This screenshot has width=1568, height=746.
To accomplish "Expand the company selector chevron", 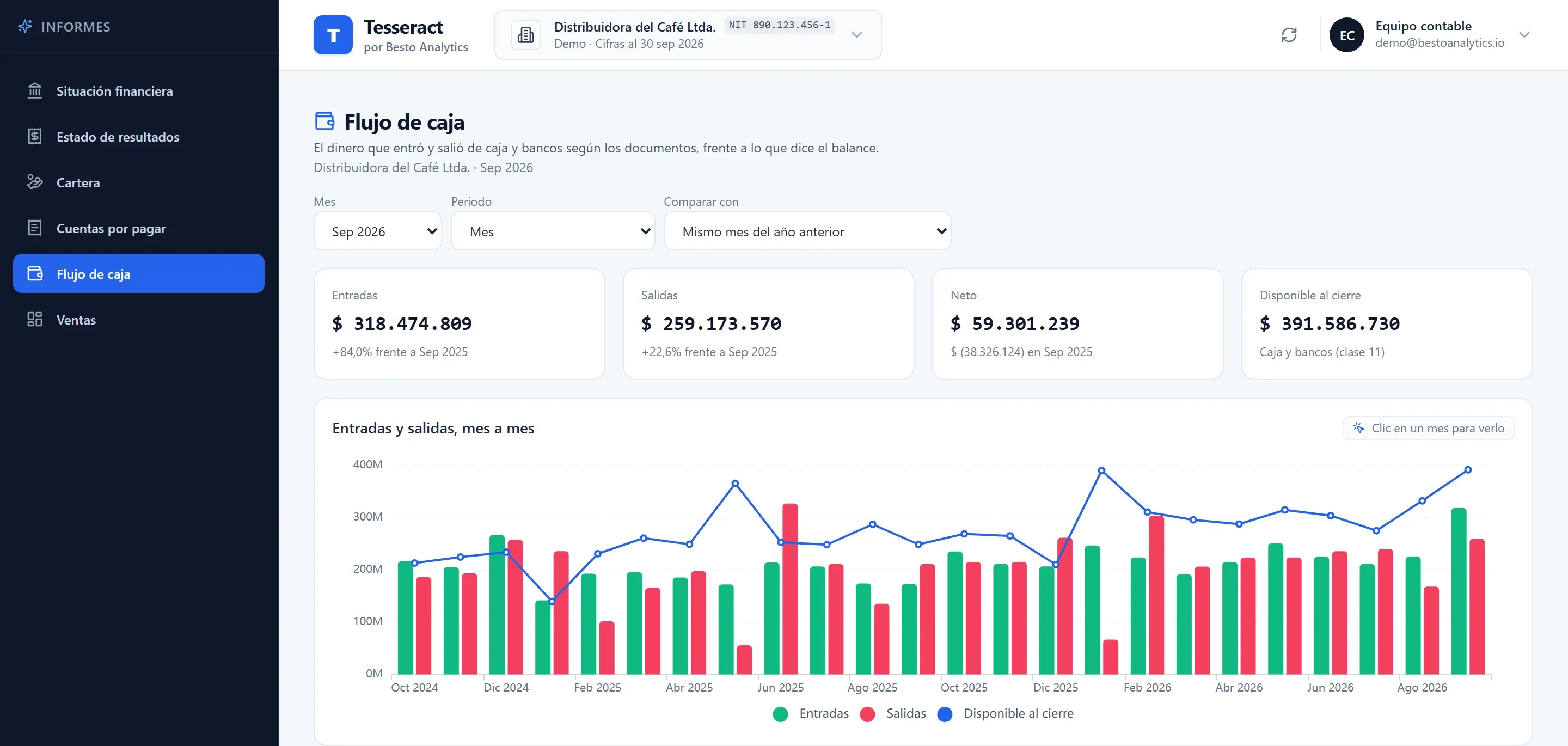I will 856,35.
